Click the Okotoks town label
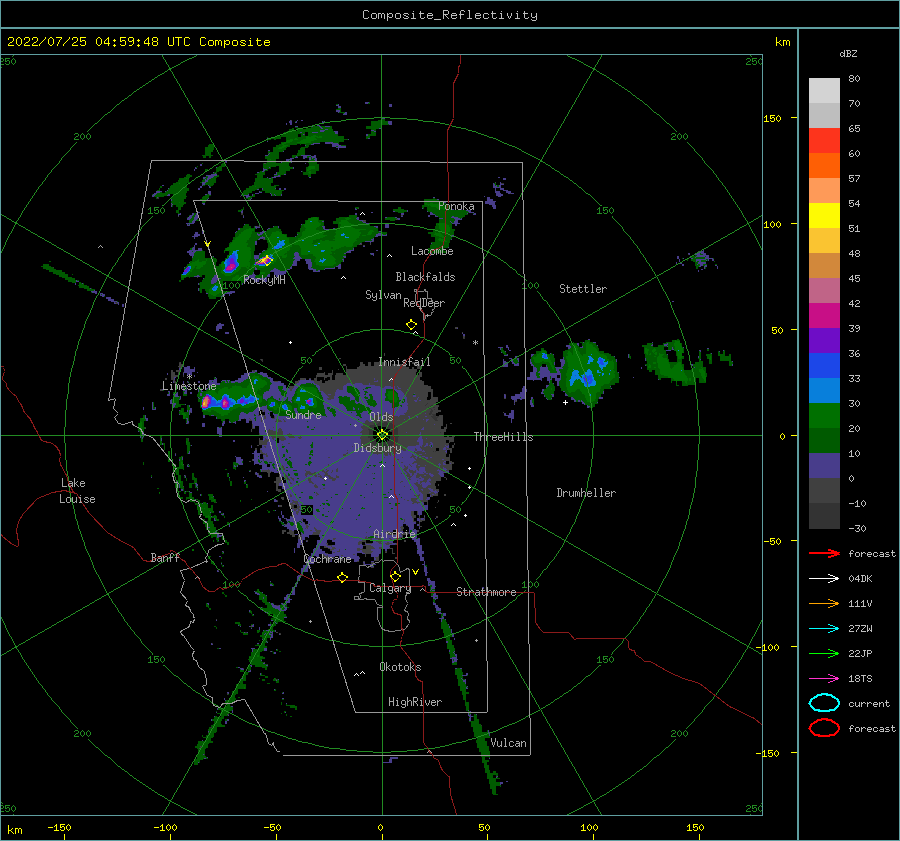 (x=400, y=666)
